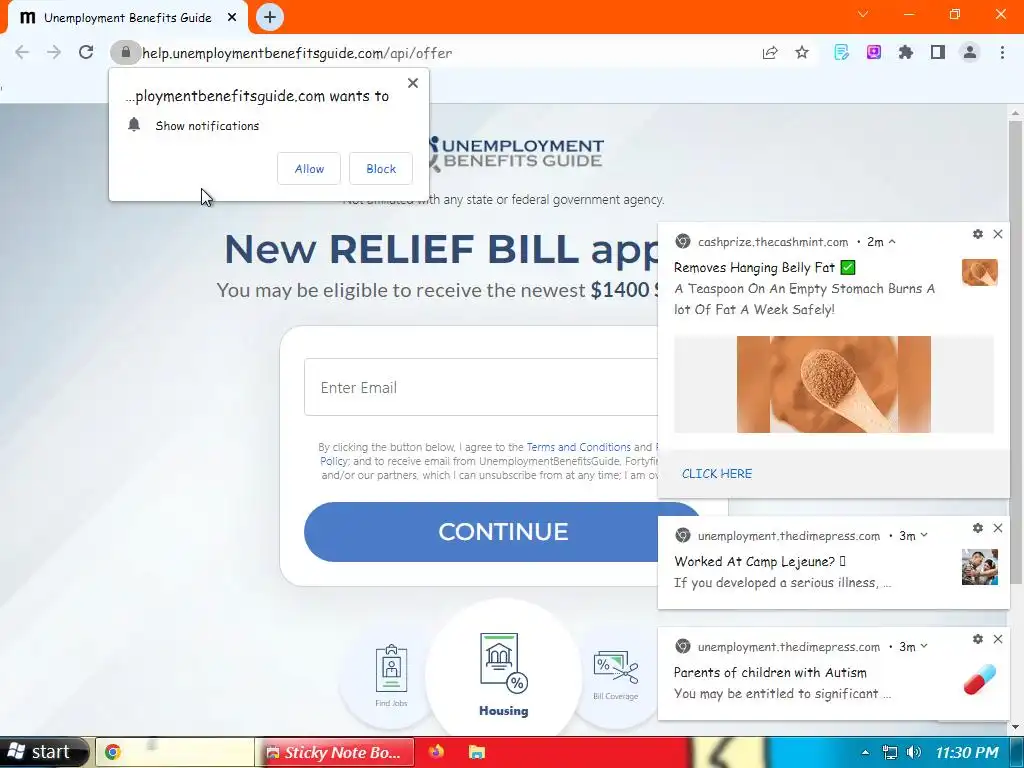1024x768 pixels.
Task: Close the Unemployment Benefits Guide tab
Action: pos(232,18)
